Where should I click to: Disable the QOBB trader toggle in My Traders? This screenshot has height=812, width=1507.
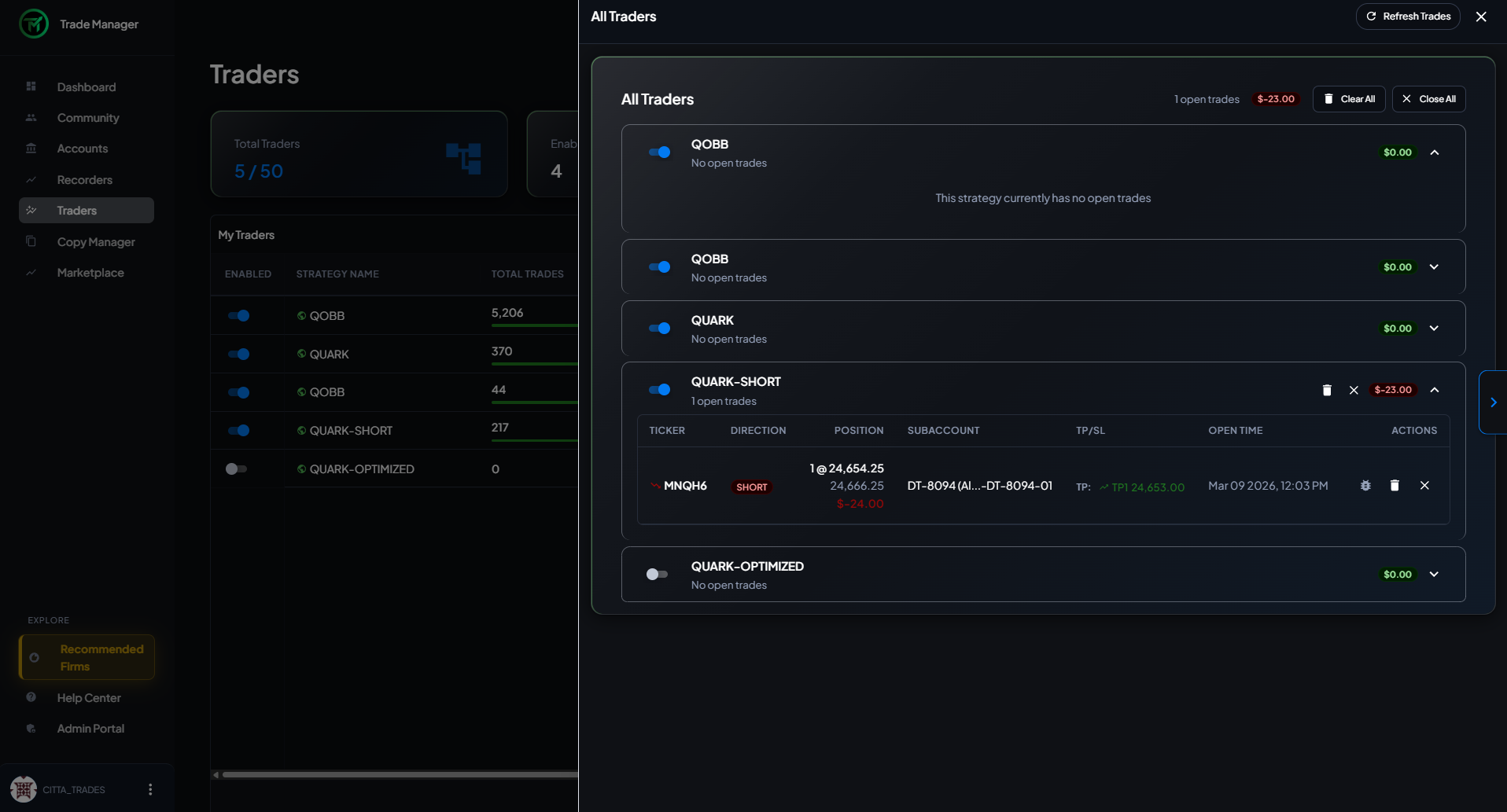pyautogui.click(x=240, y=316)
